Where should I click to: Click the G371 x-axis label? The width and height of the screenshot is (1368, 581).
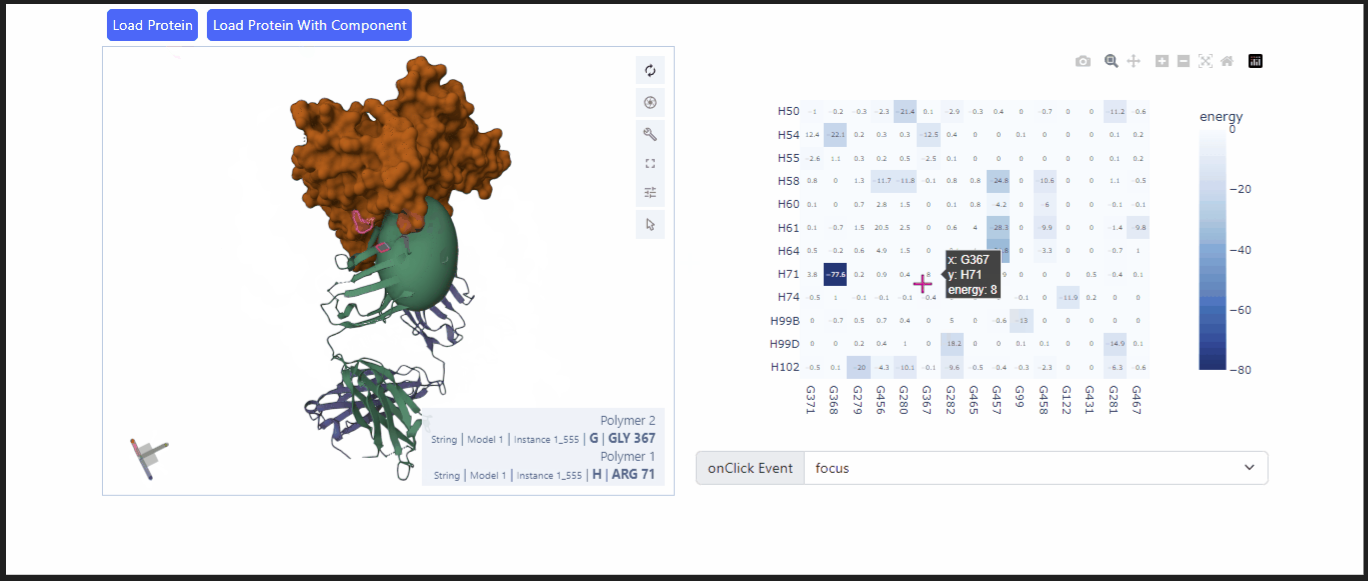pos(811,399)
